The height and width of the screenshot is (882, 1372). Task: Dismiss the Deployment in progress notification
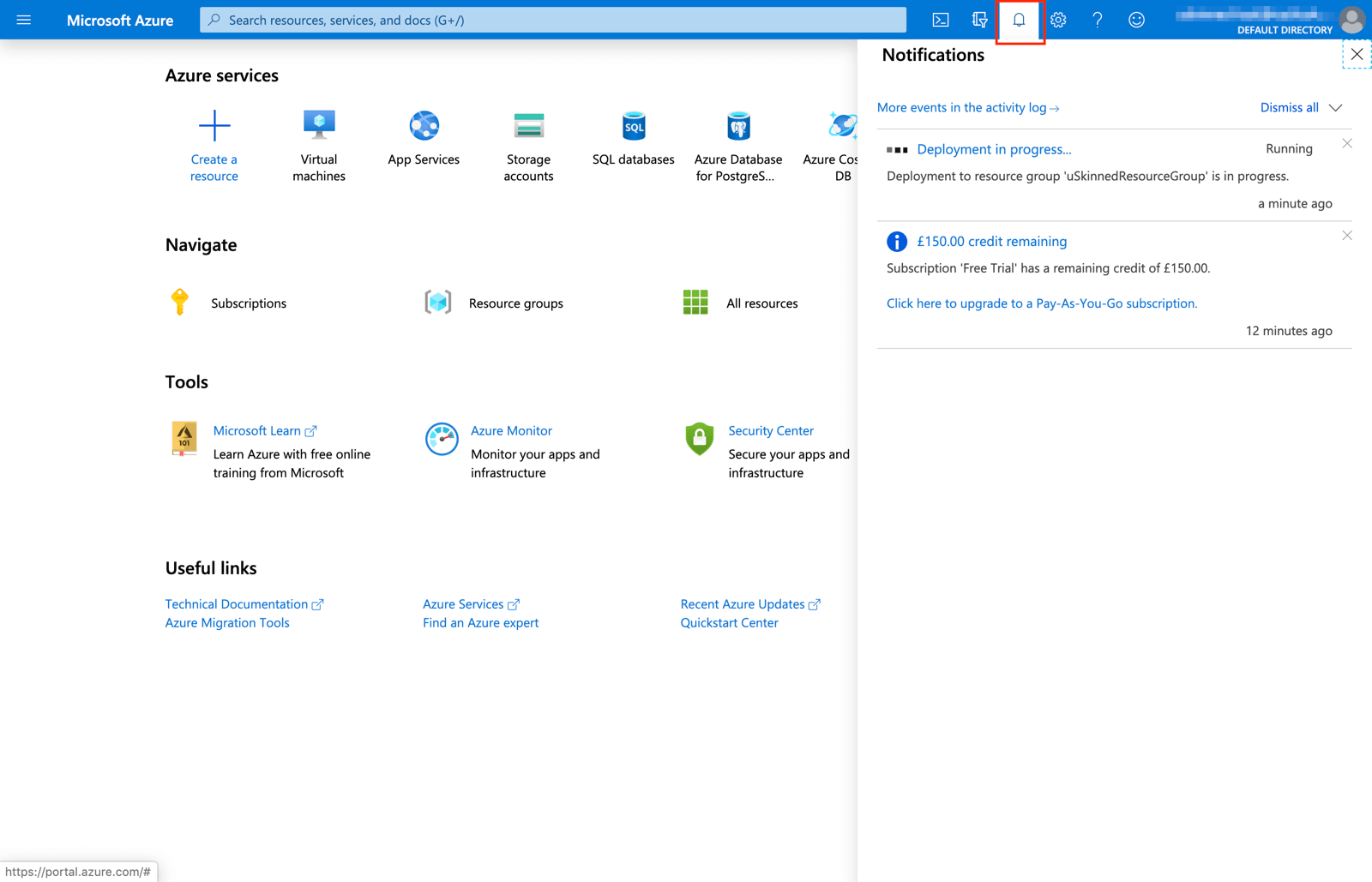coord(1347,144)
